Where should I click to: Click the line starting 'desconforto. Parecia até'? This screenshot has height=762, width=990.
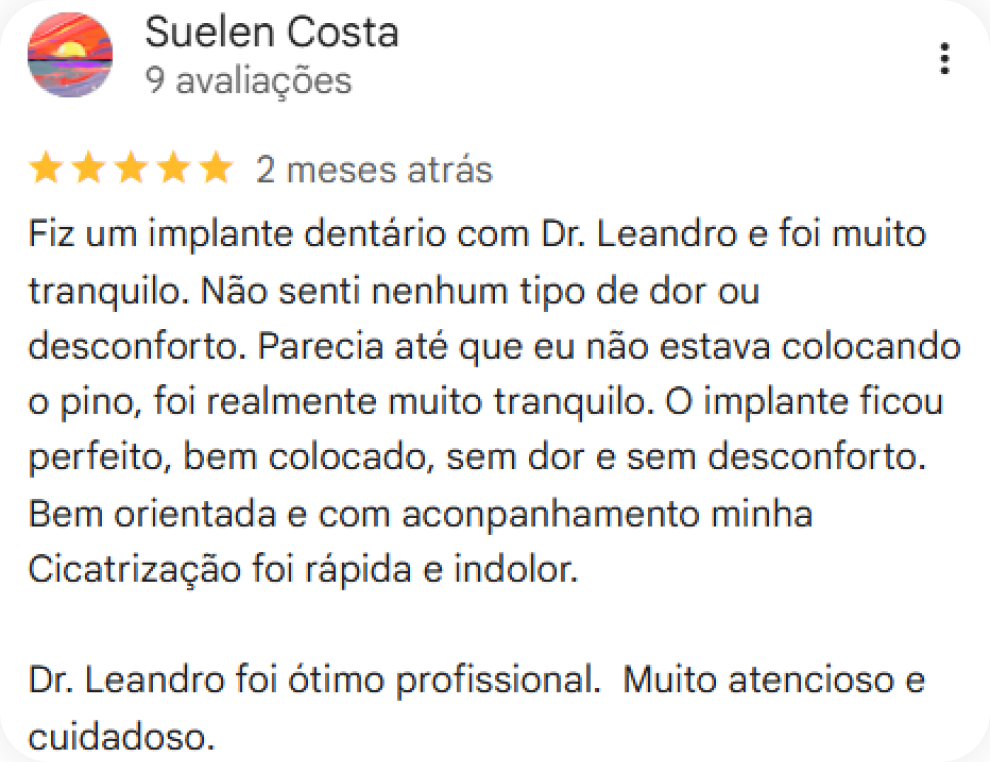point(494,347)
